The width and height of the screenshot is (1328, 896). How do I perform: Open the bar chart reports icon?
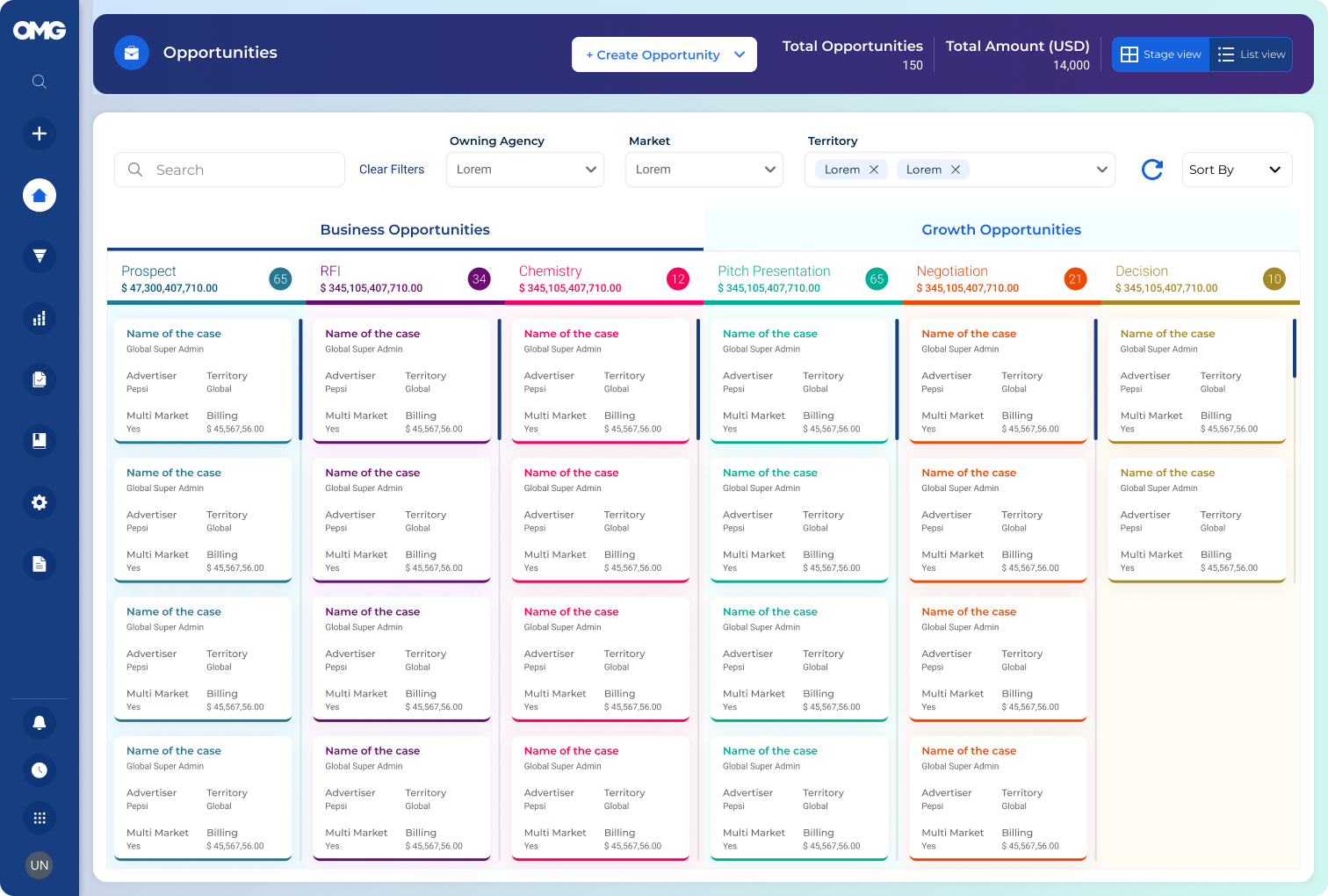pos(39,318)
